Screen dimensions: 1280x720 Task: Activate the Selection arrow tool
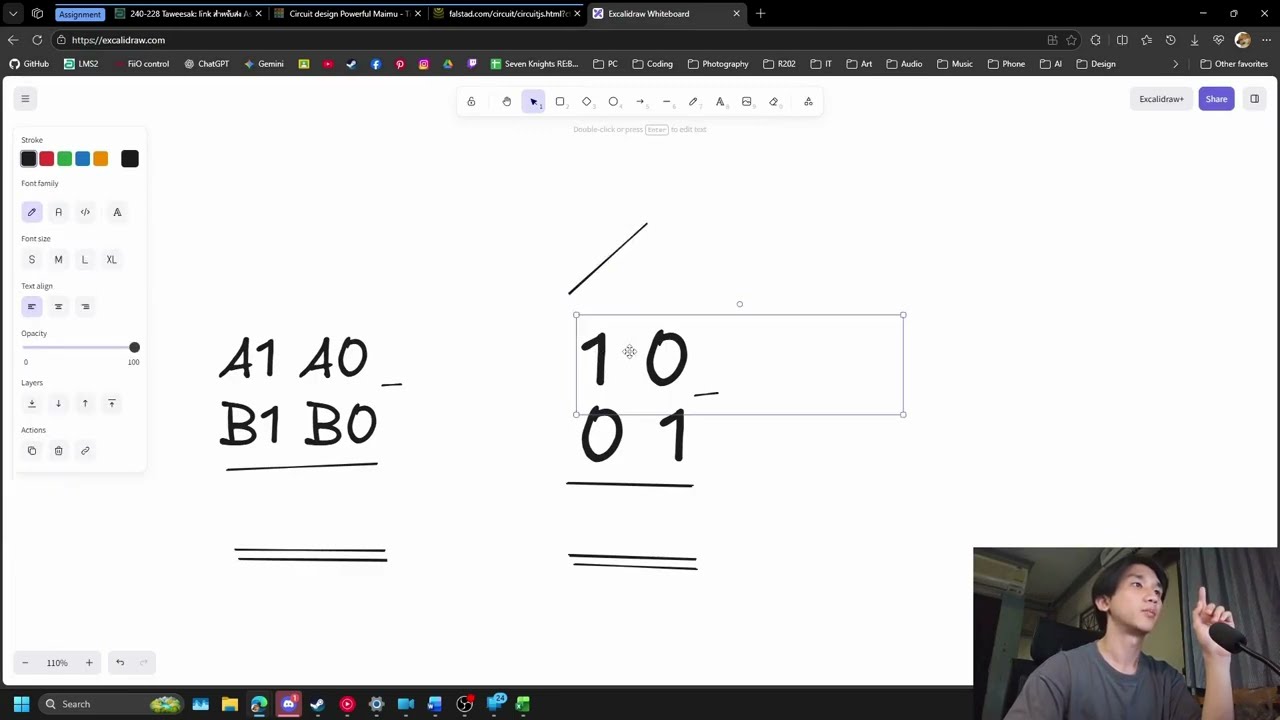533,101
